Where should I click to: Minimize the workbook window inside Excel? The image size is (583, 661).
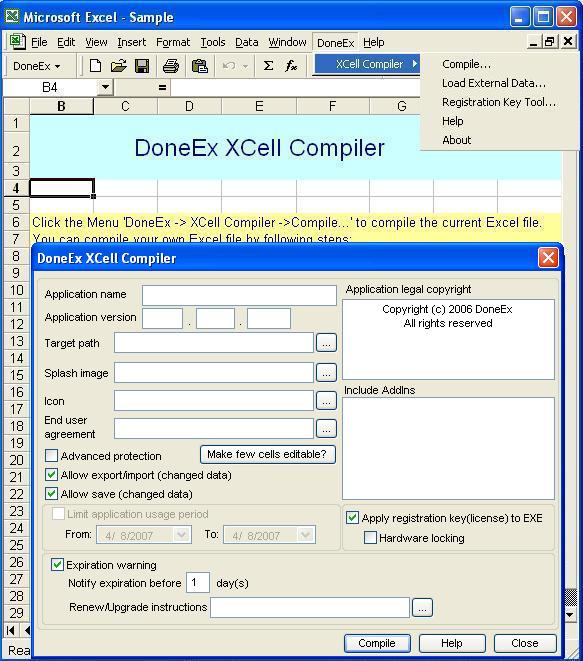[x=534, y=41]
